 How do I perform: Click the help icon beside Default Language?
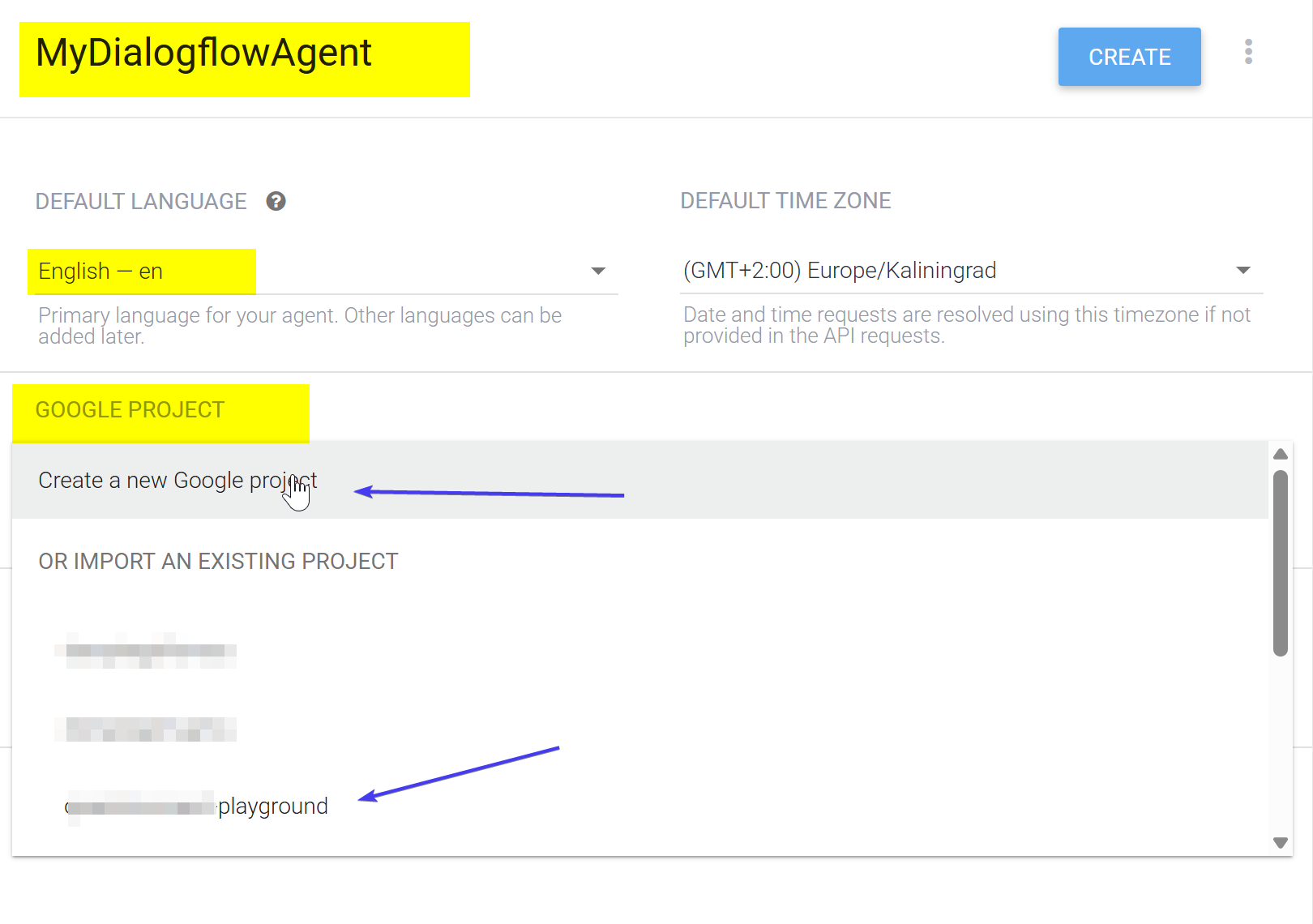pyautogui.click(x=276, y=201)
